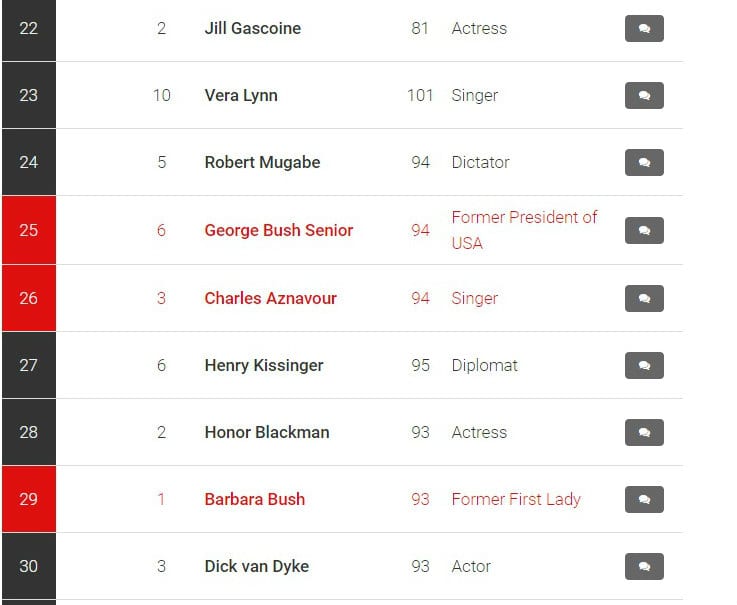Click comment bubble beside Dick van Dyke
The height and width of the screenshot is (605, 737).
(x=644, y=566)
